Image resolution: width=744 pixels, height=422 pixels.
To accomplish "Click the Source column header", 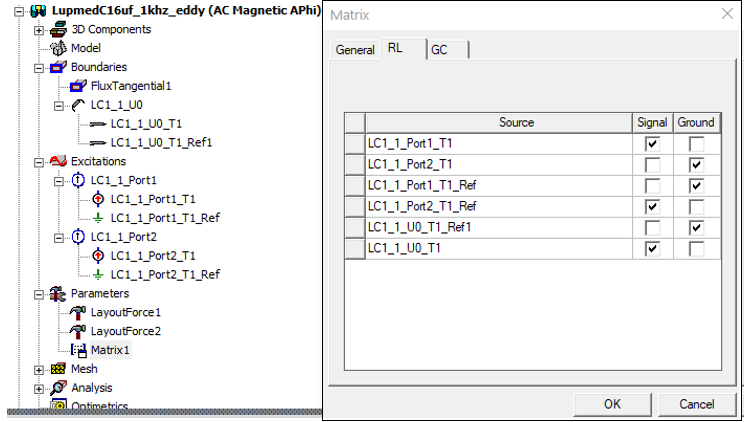I will [498, 122].
